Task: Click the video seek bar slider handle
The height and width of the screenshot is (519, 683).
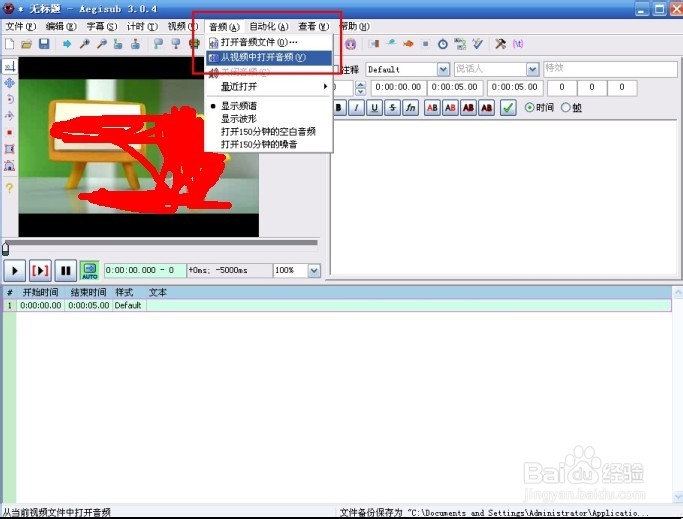Action: [5, 248]
